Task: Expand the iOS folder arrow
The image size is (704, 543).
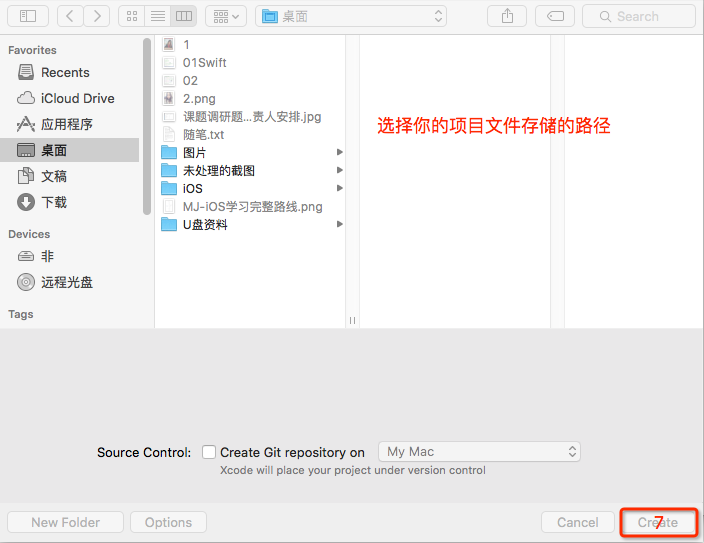Action: click(340, 188)
